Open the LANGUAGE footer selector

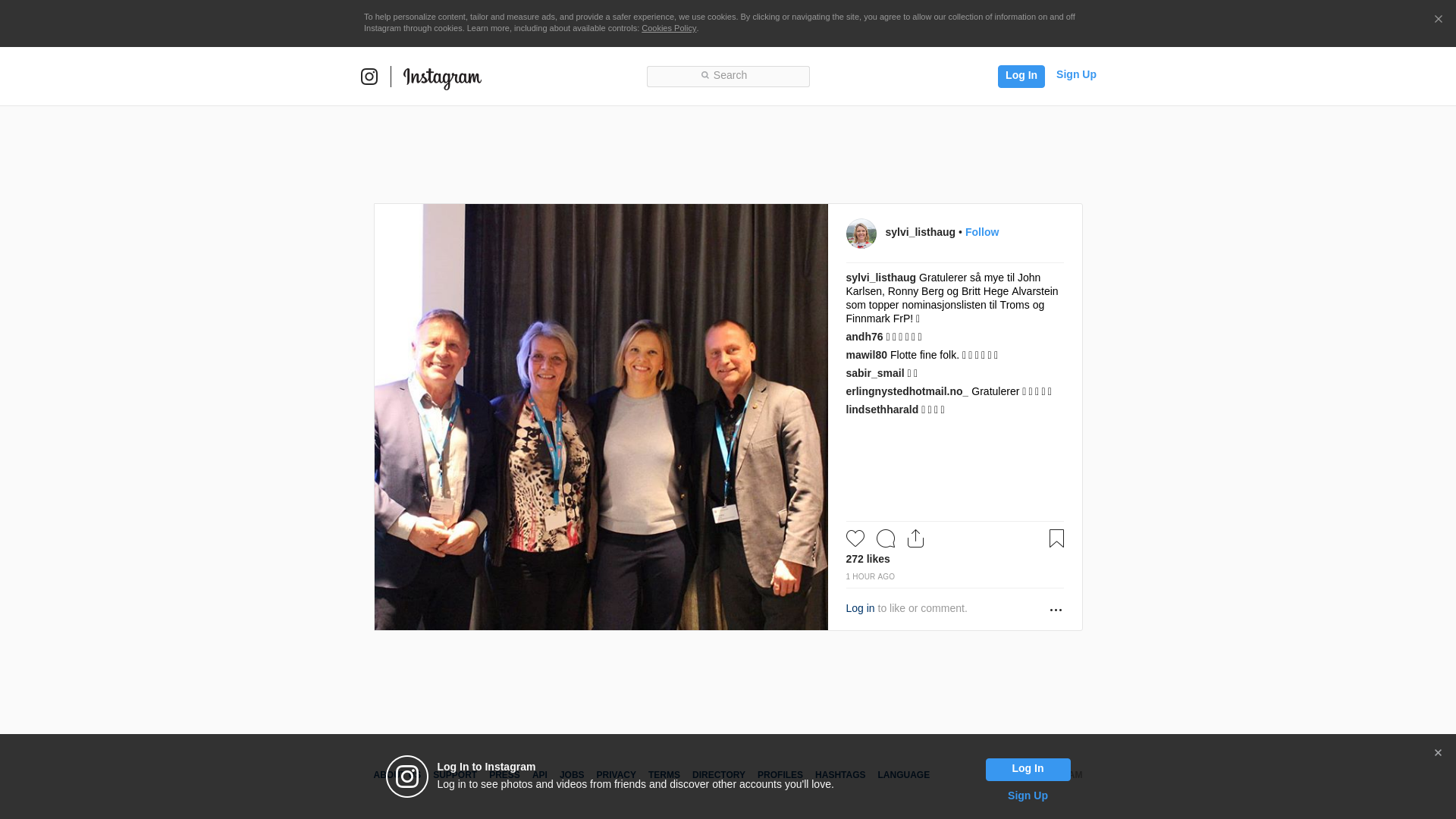click(x=903, y=775)
